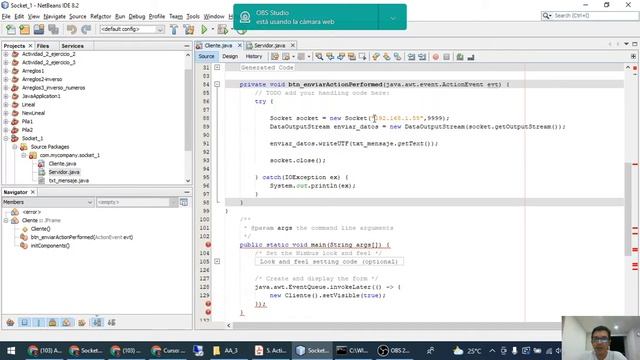640x360 pixels.
Task: Expand the Look and feel code fold
Action: (217, 261)
